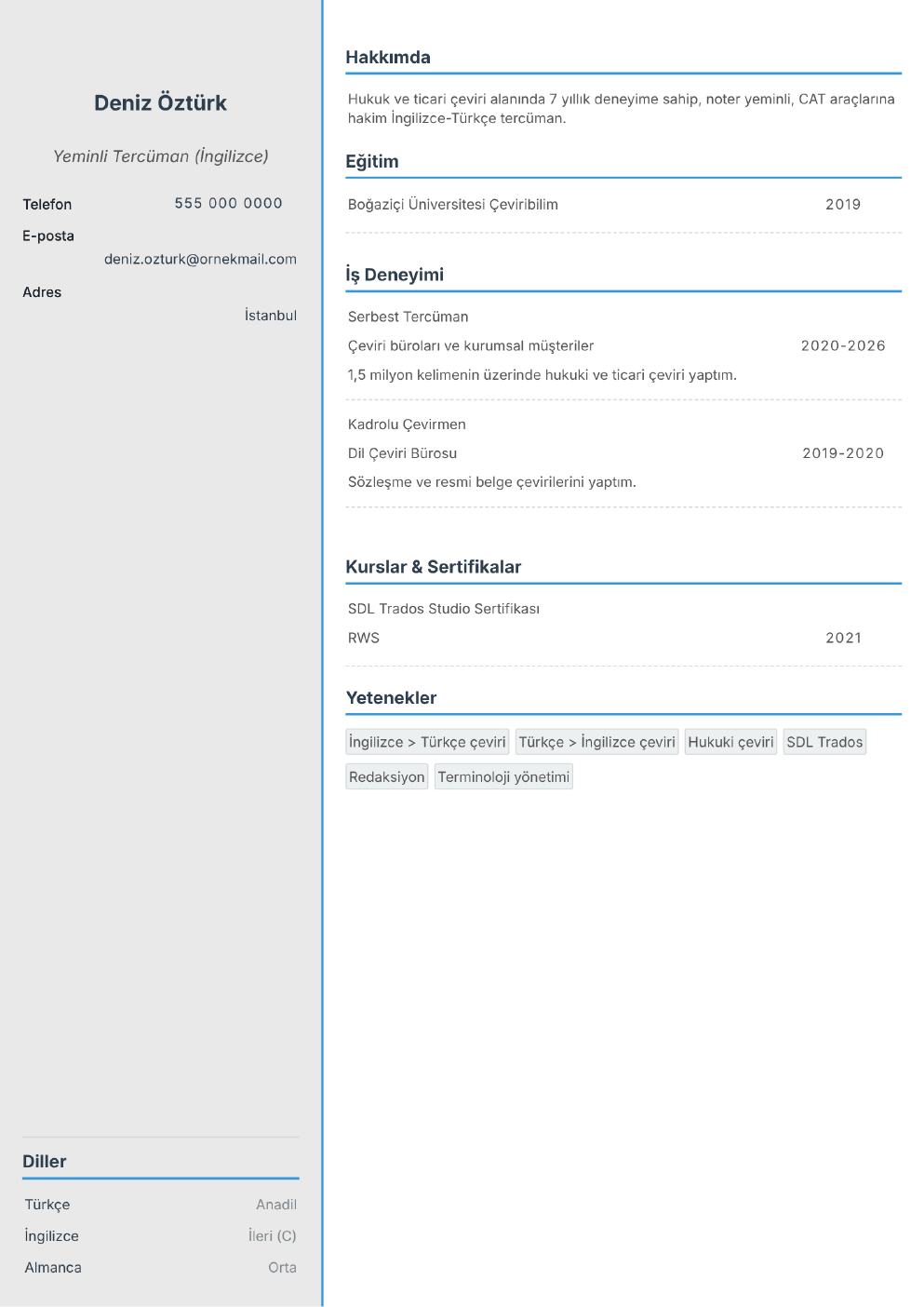Click the date range 2019-2020

[843, 453]
